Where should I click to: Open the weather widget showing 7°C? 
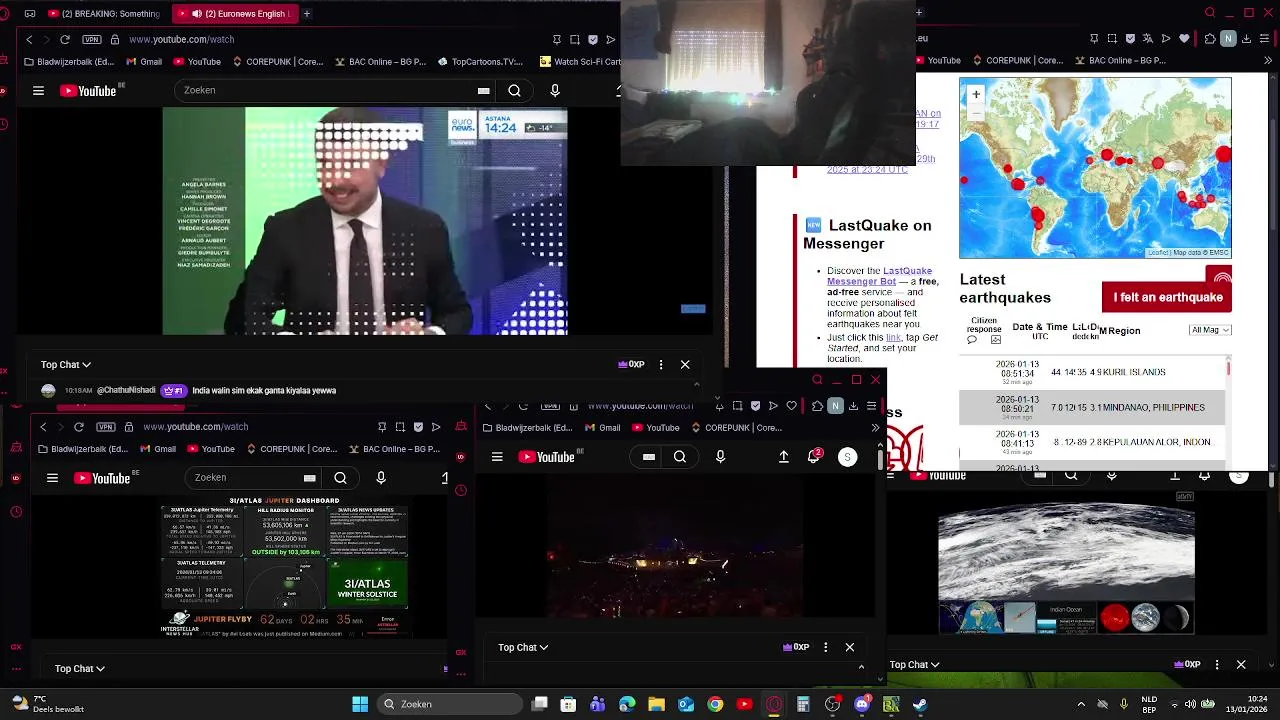coord(46,704)
